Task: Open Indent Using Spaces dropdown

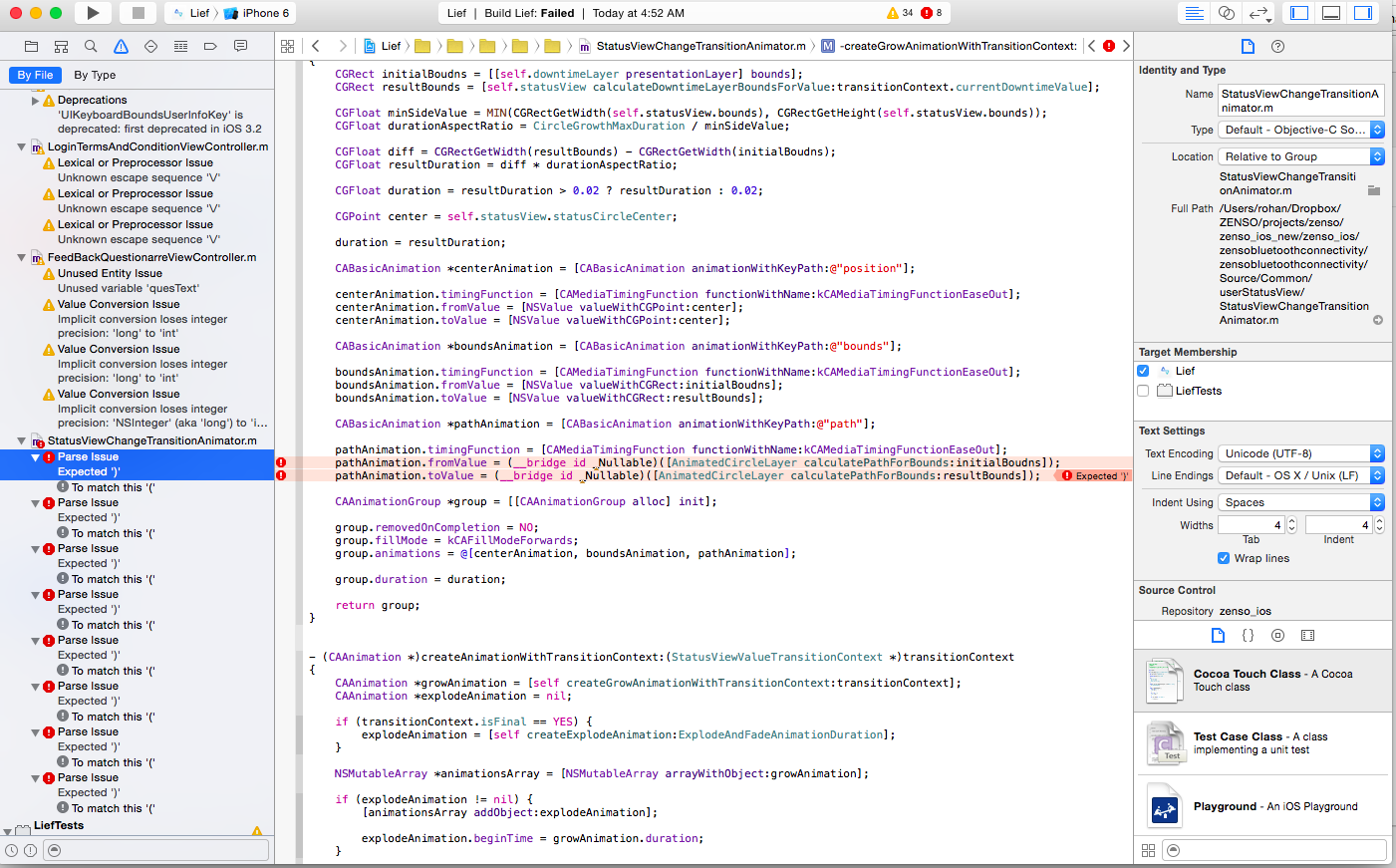Action: coord(1301,502)
